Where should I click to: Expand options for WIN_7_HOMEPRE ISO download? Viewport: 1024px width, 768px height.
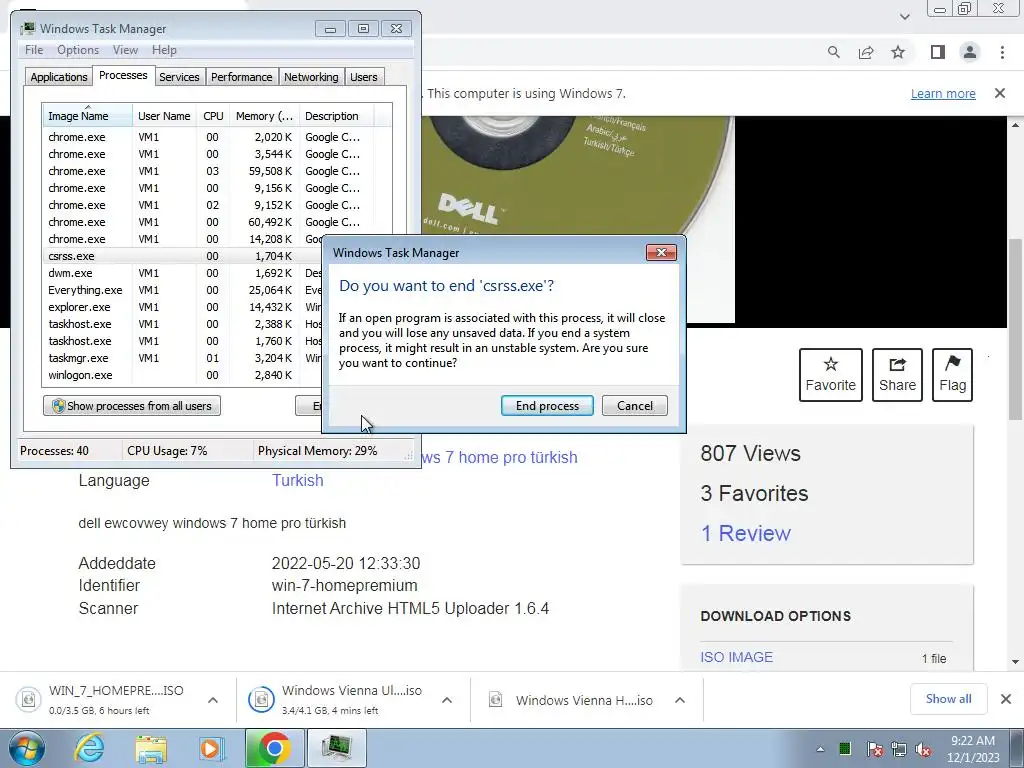pos(213,700)
